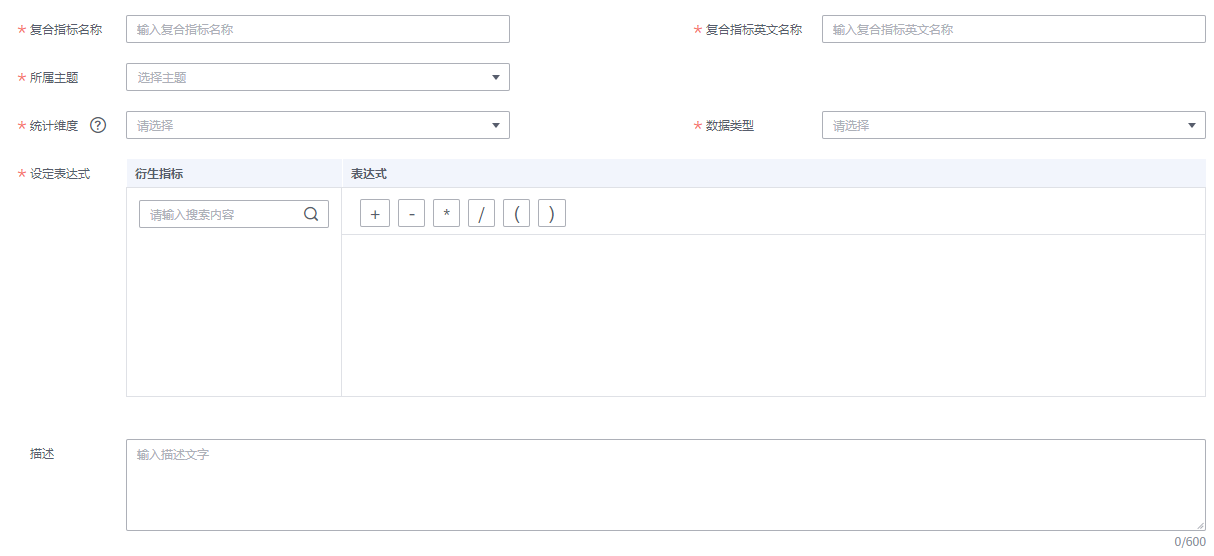Open the 数据类型 dropdown

(x=1014, y=125)
